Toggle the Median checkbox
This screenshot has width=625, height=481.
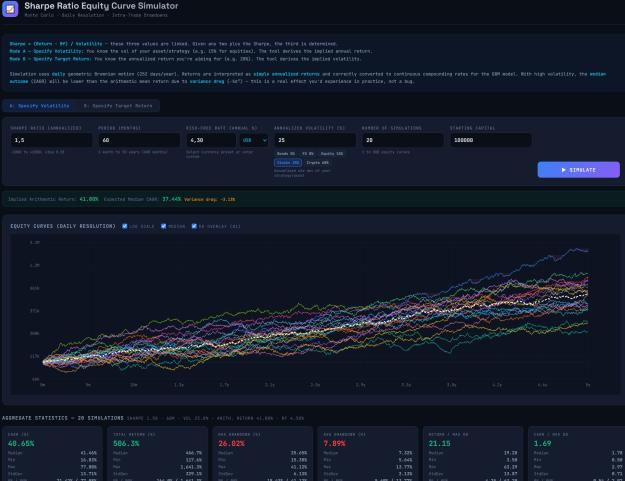click(x=163, y=226)
